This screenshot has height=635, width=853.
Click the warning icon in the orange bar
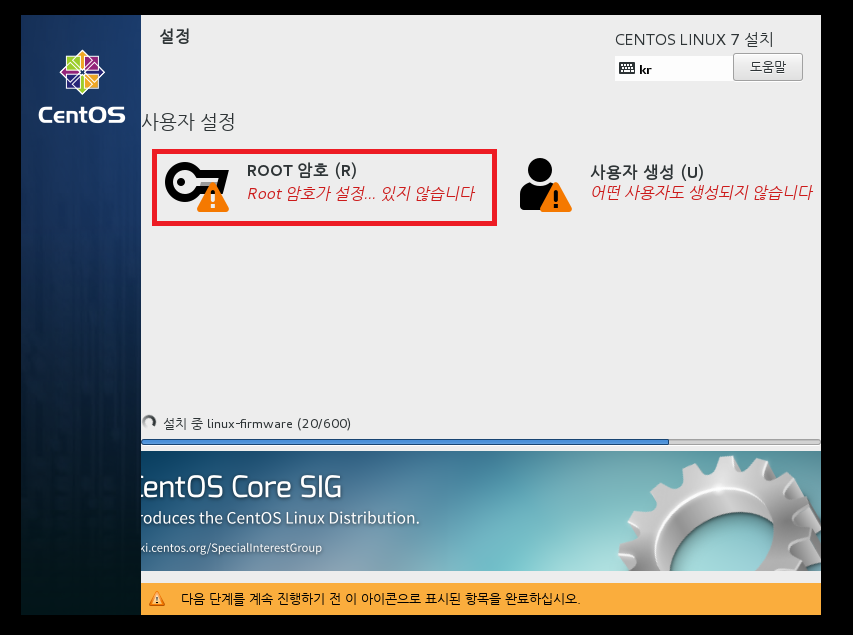point(157,599)
